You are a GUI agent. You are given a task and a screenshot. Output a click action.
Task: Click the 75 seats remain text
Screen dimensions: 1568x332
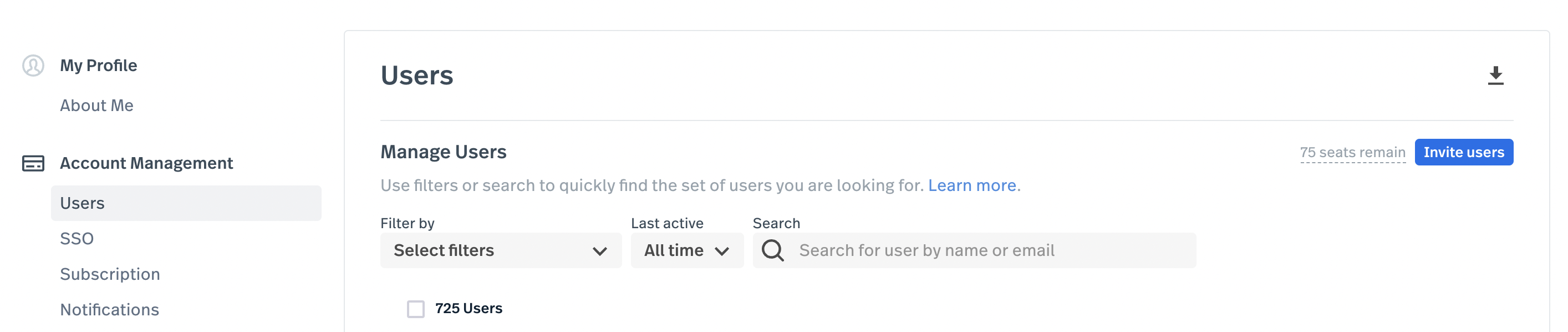click(1352, 152)
